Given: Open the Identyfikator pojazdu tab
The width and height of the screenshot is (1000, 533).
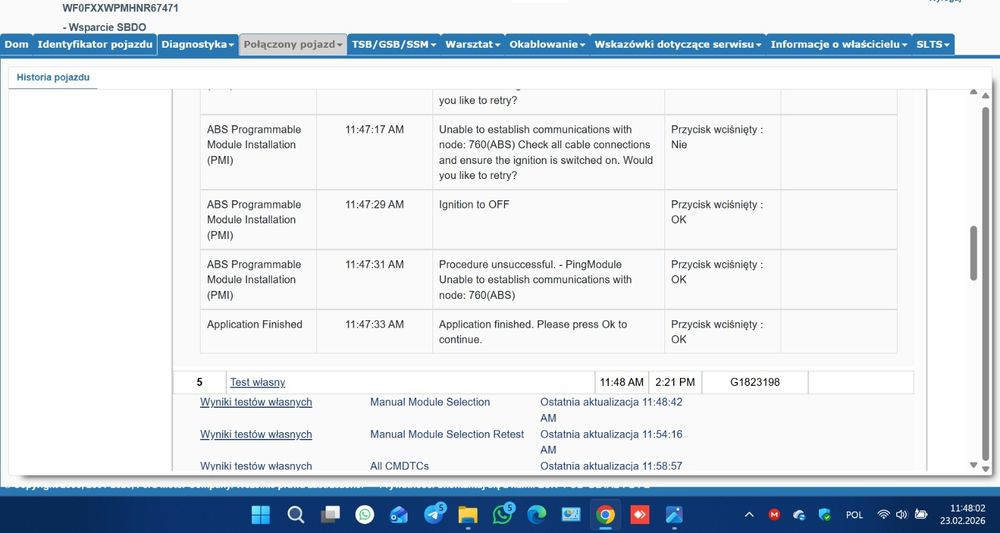Looking at the screenshot, I should pos(95,45).
